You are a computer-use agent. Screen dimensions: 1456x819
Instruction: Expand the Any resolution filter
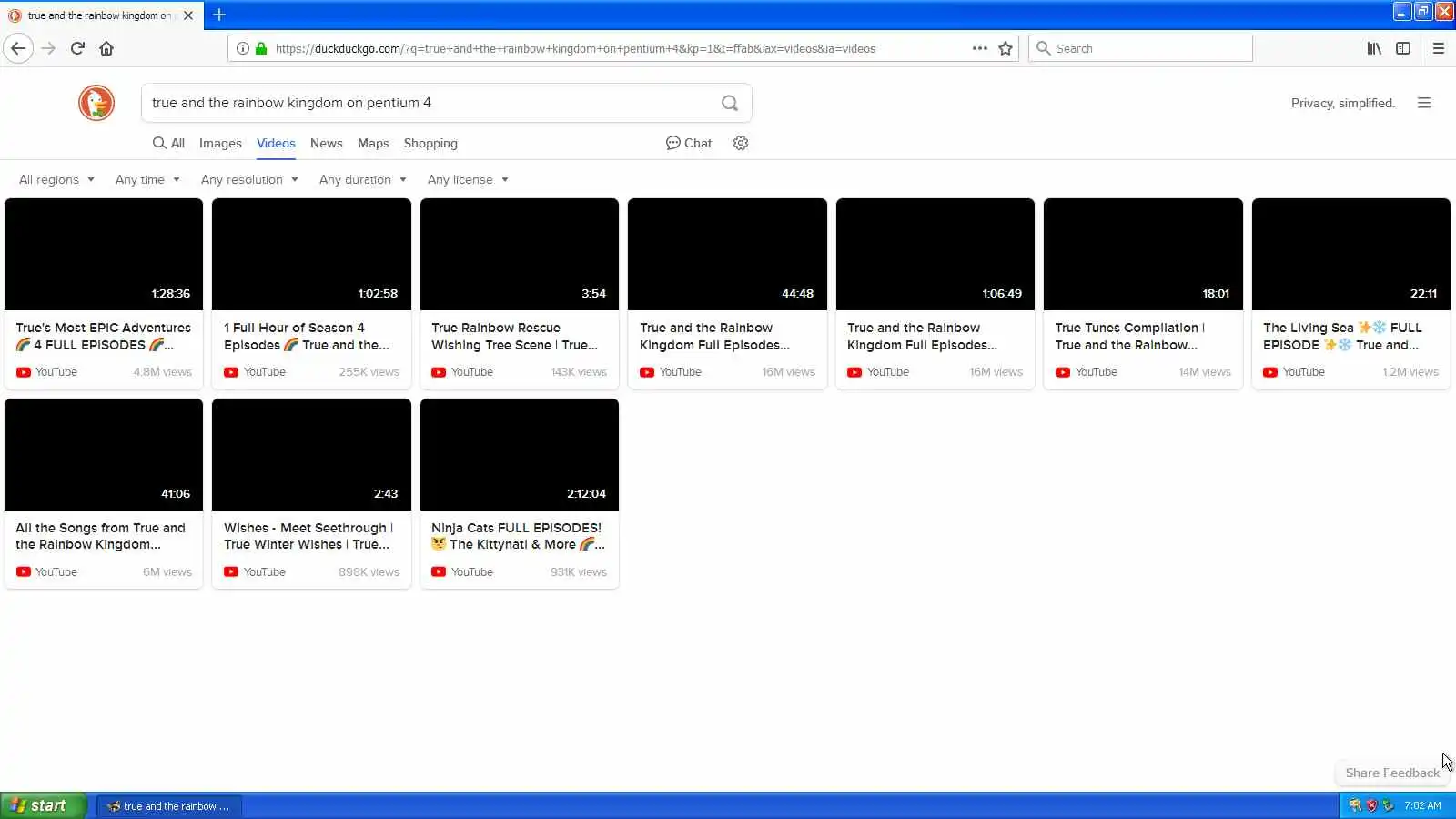(249, 179)
